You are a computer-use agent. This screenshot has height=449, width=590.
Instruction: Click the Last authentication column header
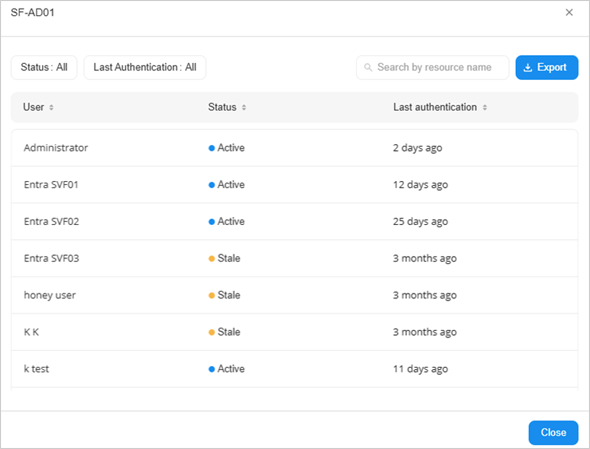tap(435, 107)
